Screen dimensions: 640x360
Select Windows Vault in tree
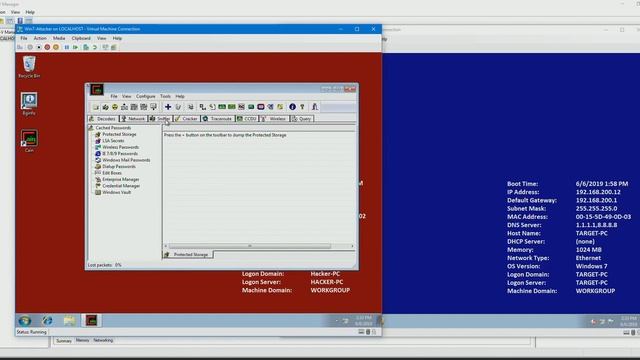pyautogui.click(x=117, y=192)
